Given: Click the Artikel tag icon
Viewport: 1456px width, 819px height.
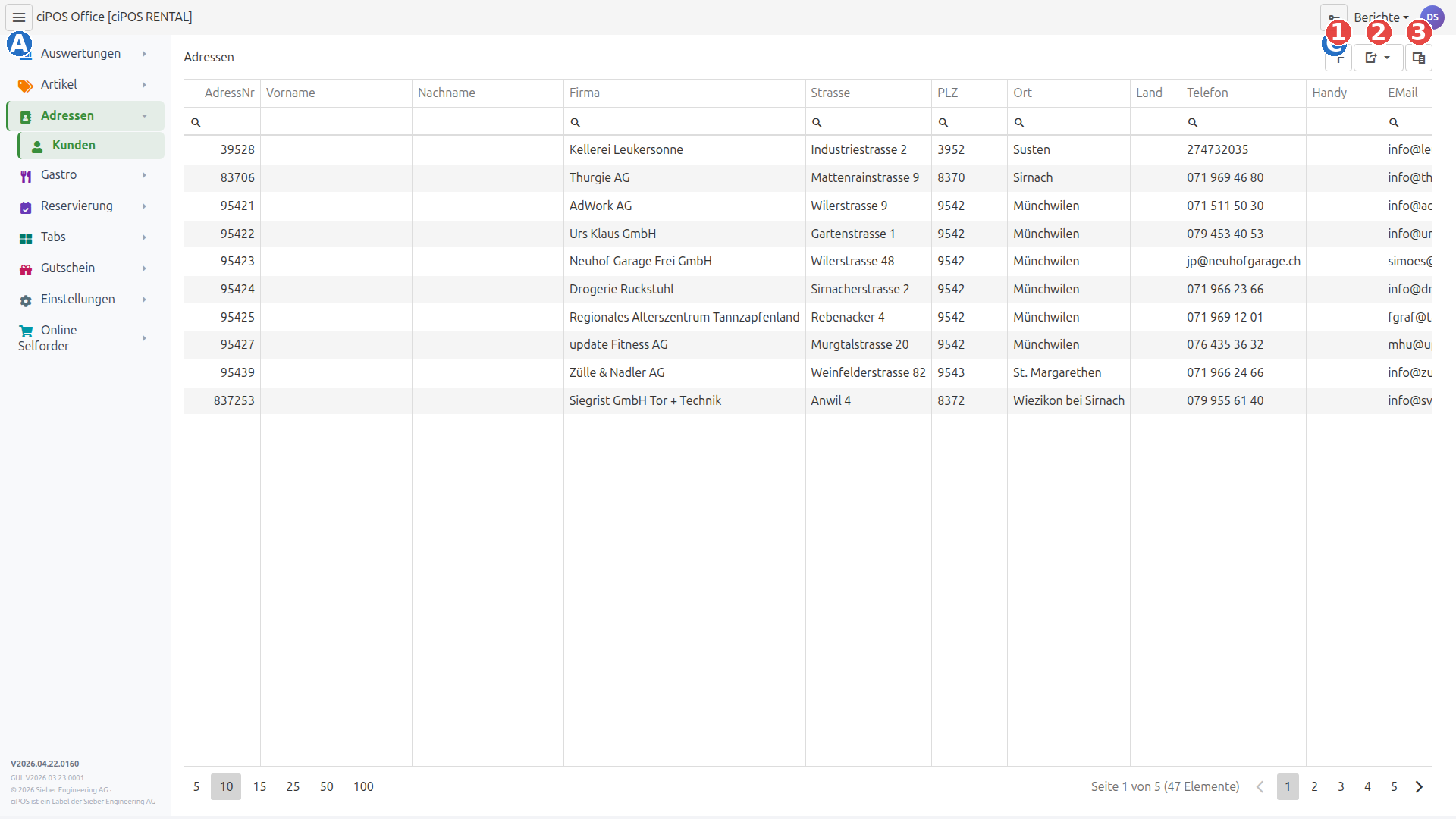Looking at the screenshot, I should 25,86.
